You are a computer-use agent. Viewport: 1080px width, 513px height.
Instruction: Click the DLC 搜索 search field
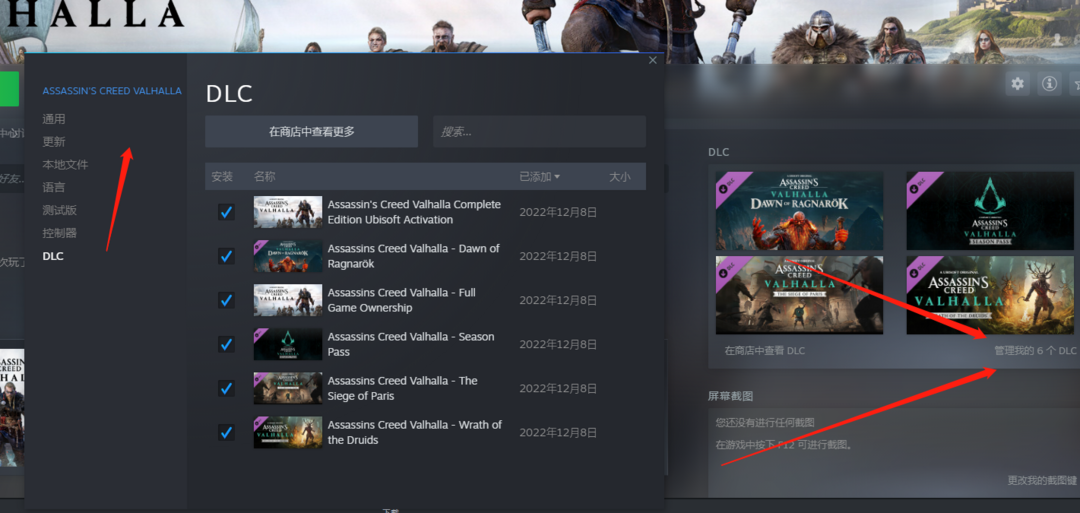click(539, 132)
